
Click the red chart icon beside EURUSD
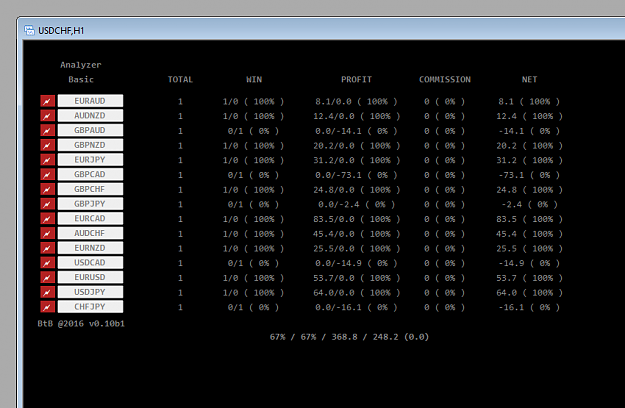point(47,277)
